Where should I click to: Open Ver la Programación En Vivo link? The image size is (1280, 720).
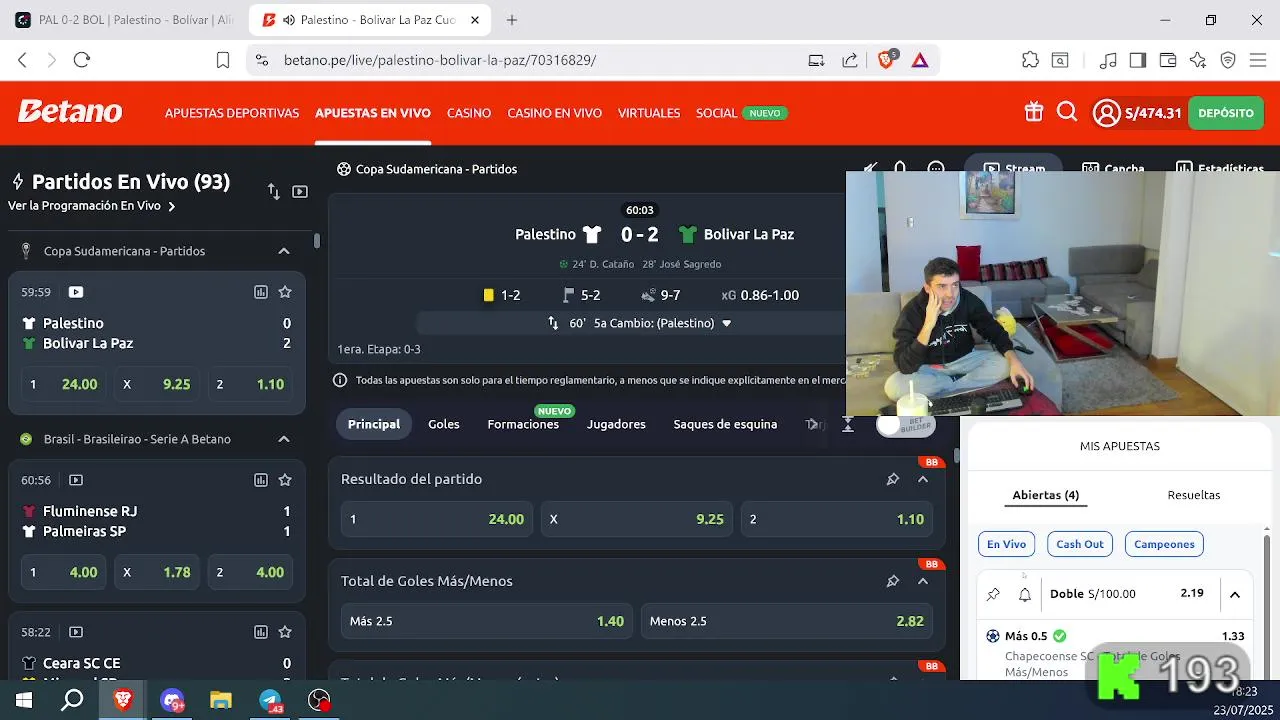[92, 206]
